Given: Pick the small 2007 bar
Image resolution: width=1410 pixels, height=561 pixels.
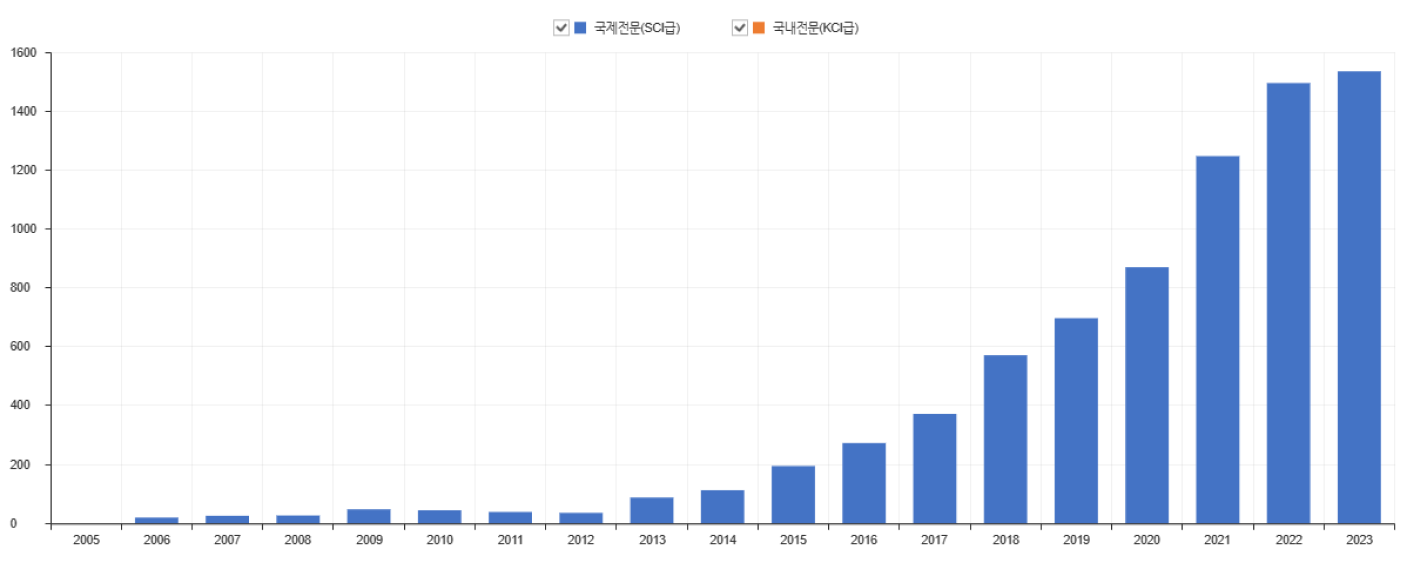Looking at the screenshot, I should [x=228, y=519].
